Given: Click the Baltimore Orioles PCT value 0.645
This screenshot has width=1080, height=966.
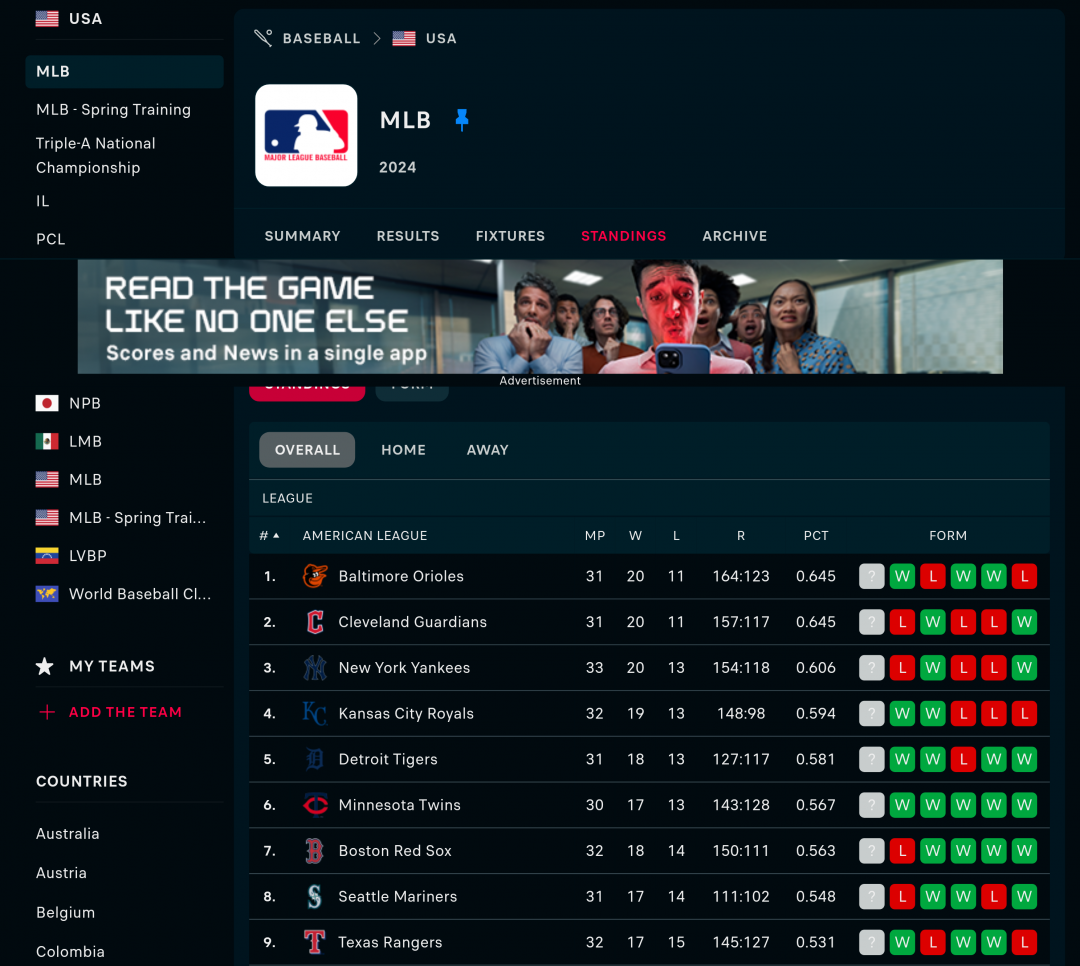Looking at the screenshot, I should coord(816,576).
